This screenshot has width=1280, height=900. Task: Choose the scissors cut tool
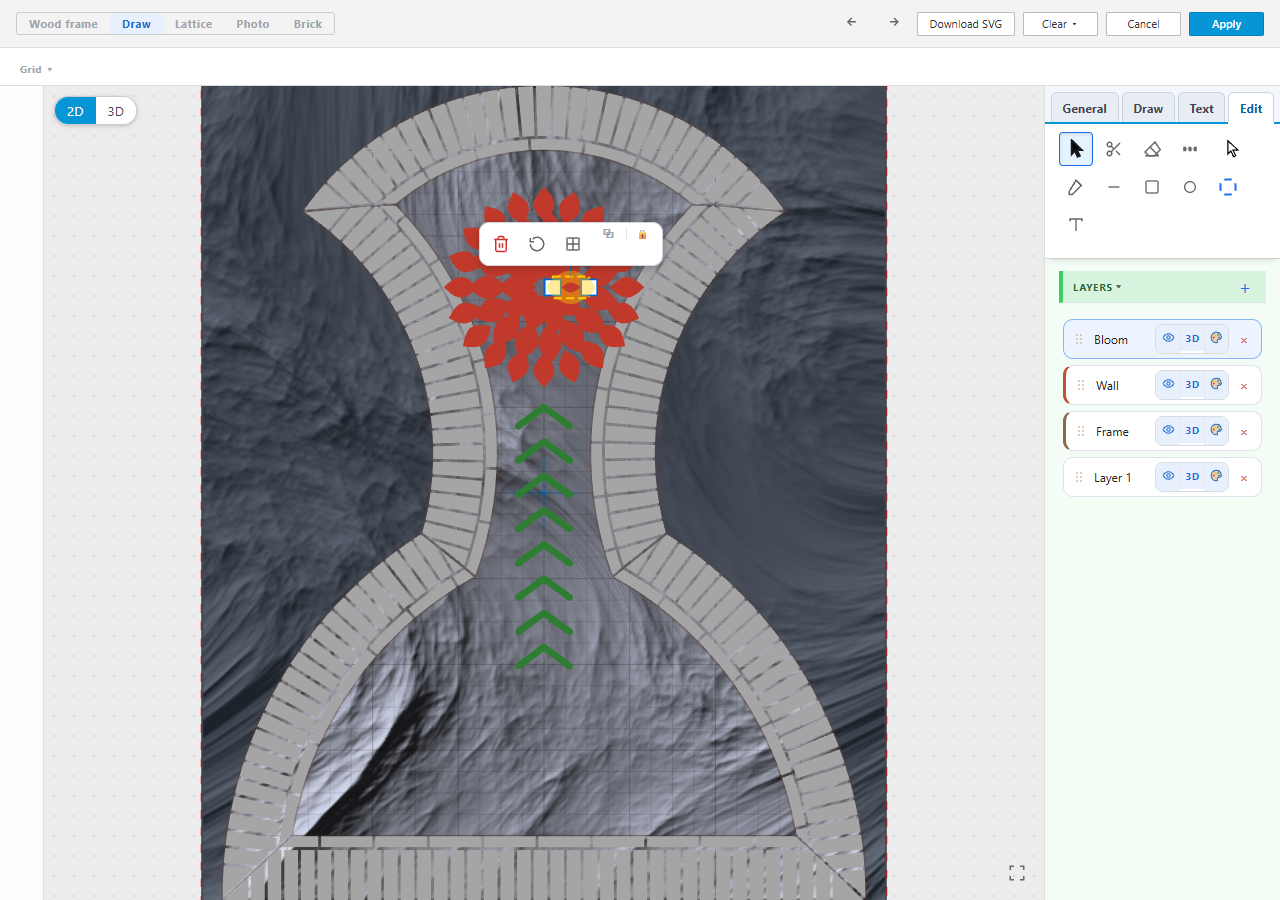1114,149
